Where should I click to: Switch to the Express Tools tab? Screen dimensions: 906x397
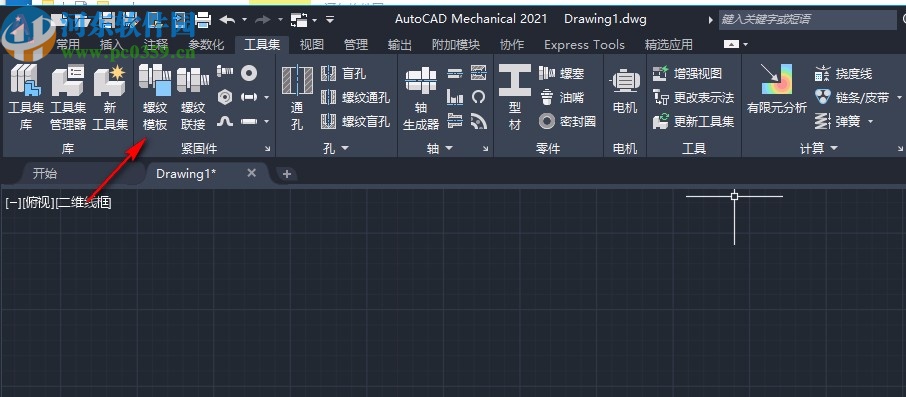[584, 44]
